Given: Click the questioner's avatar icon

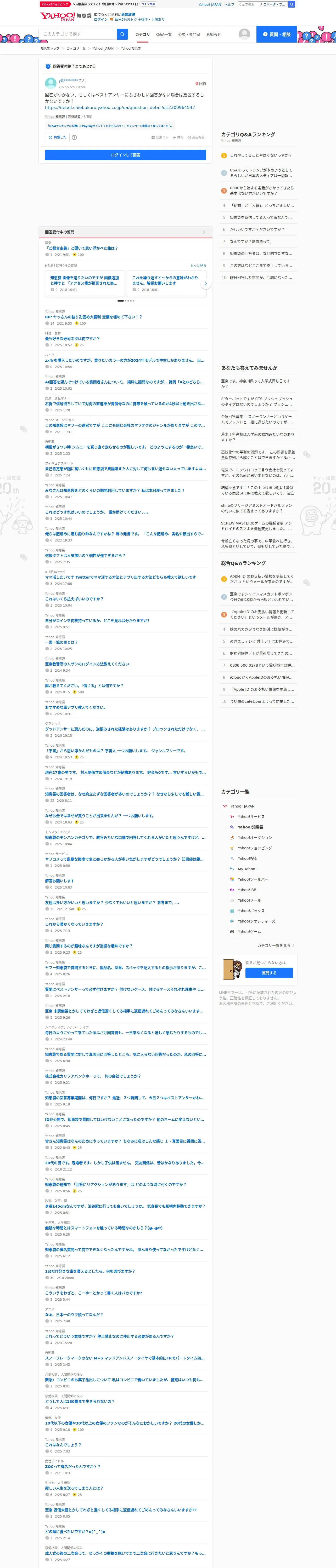Looking at the screenshot, I should point(51,83).
